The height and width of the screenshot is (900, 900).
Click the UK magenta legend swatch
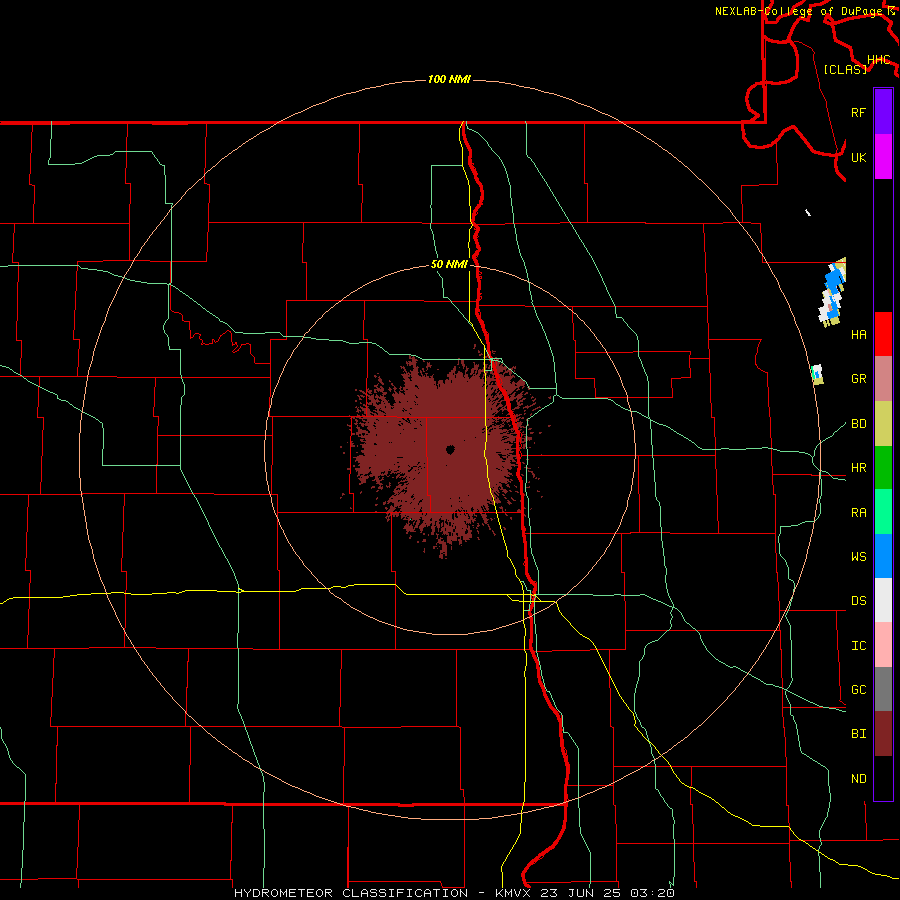point(883,157)
